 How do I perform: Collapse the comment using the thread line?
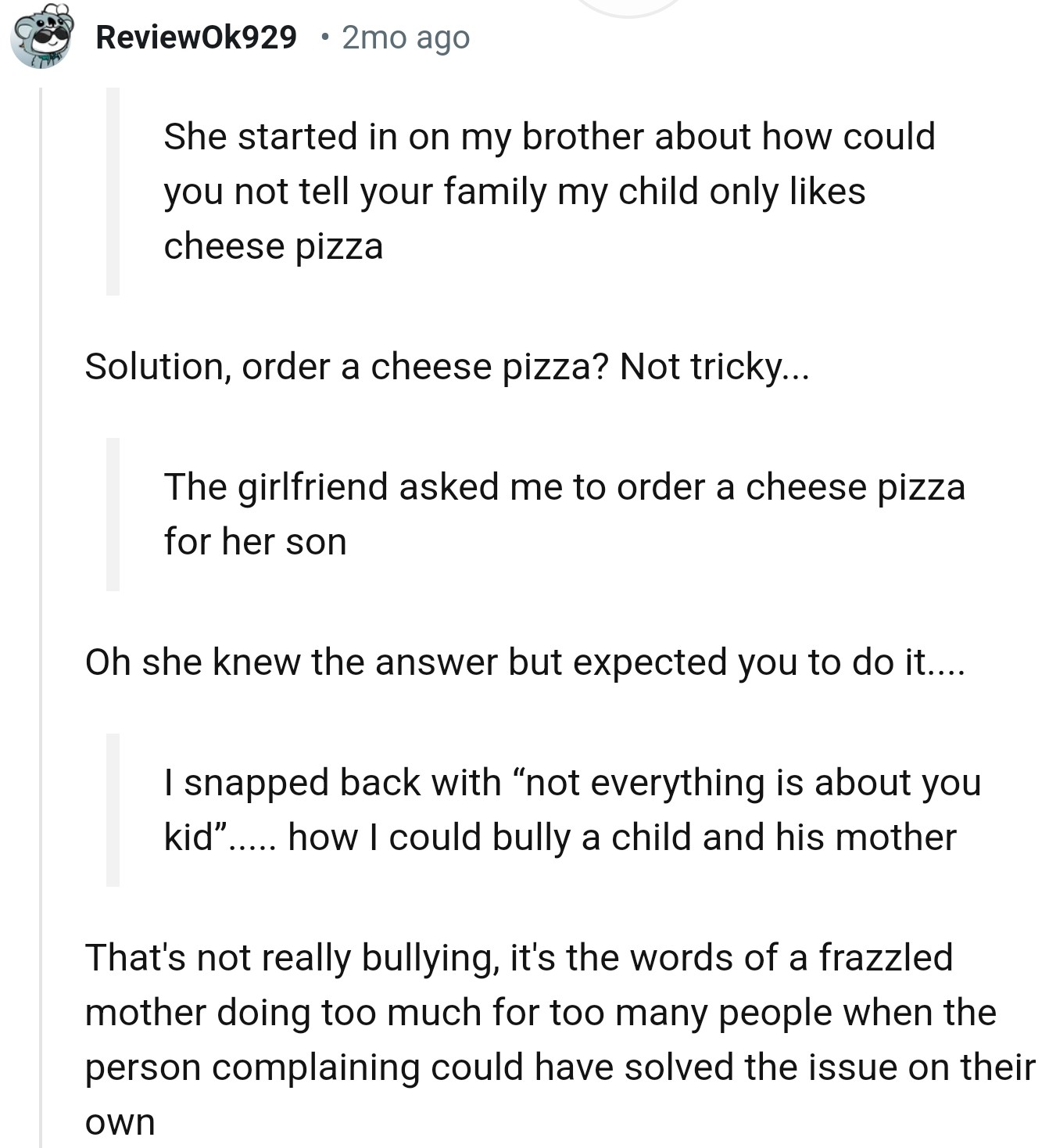click(x=41, y=610)
